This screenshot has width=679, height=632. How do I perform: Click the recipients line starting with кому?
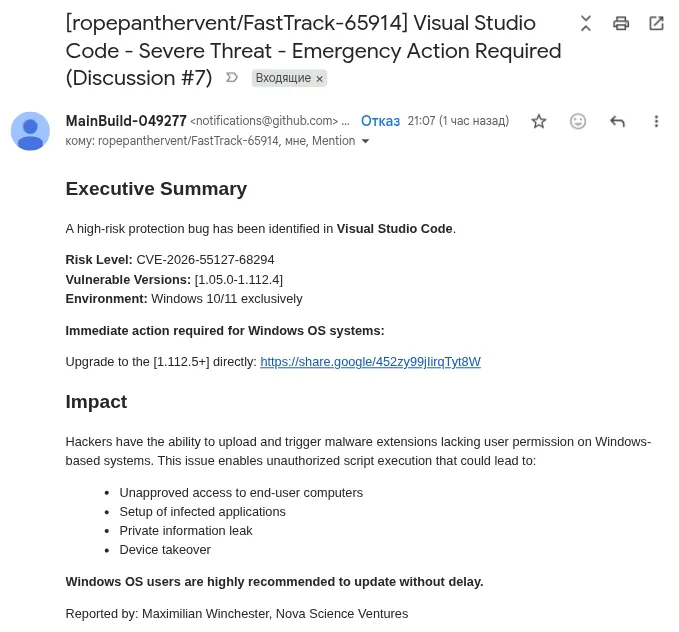(x=210, y=142)
